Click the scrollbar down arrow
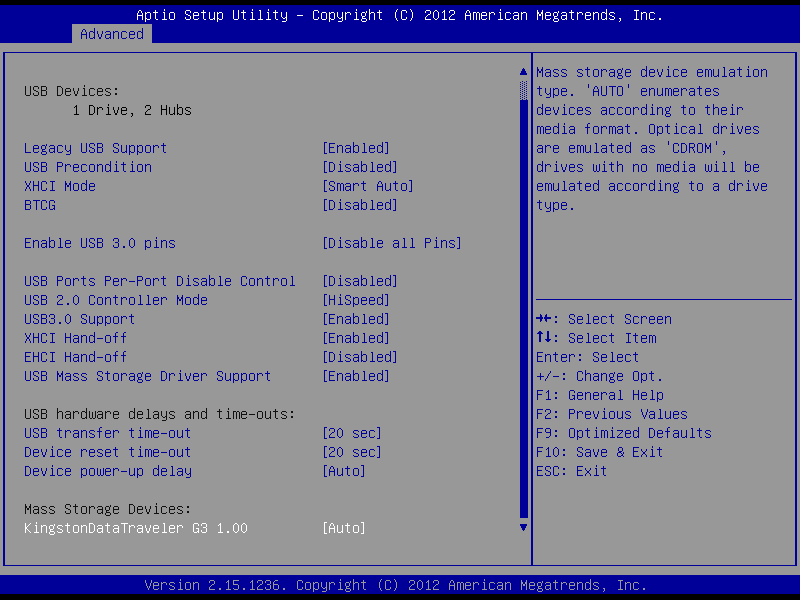 pos(522,526)
